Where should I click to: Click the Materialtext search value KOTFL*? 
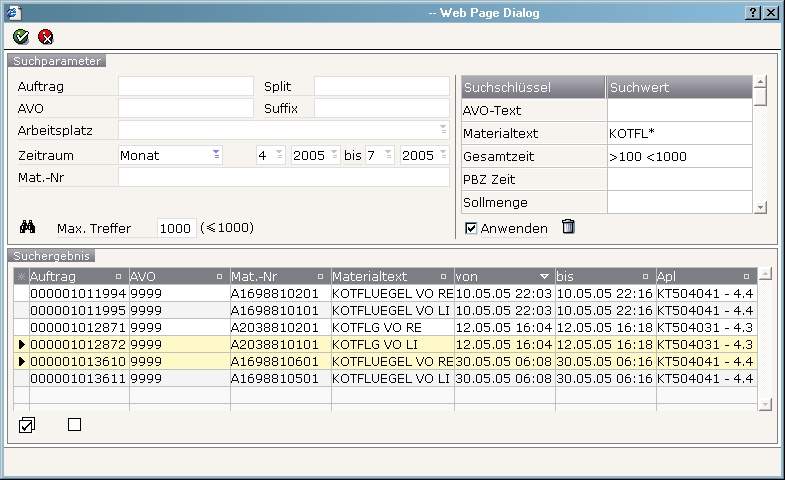point(678,133)
